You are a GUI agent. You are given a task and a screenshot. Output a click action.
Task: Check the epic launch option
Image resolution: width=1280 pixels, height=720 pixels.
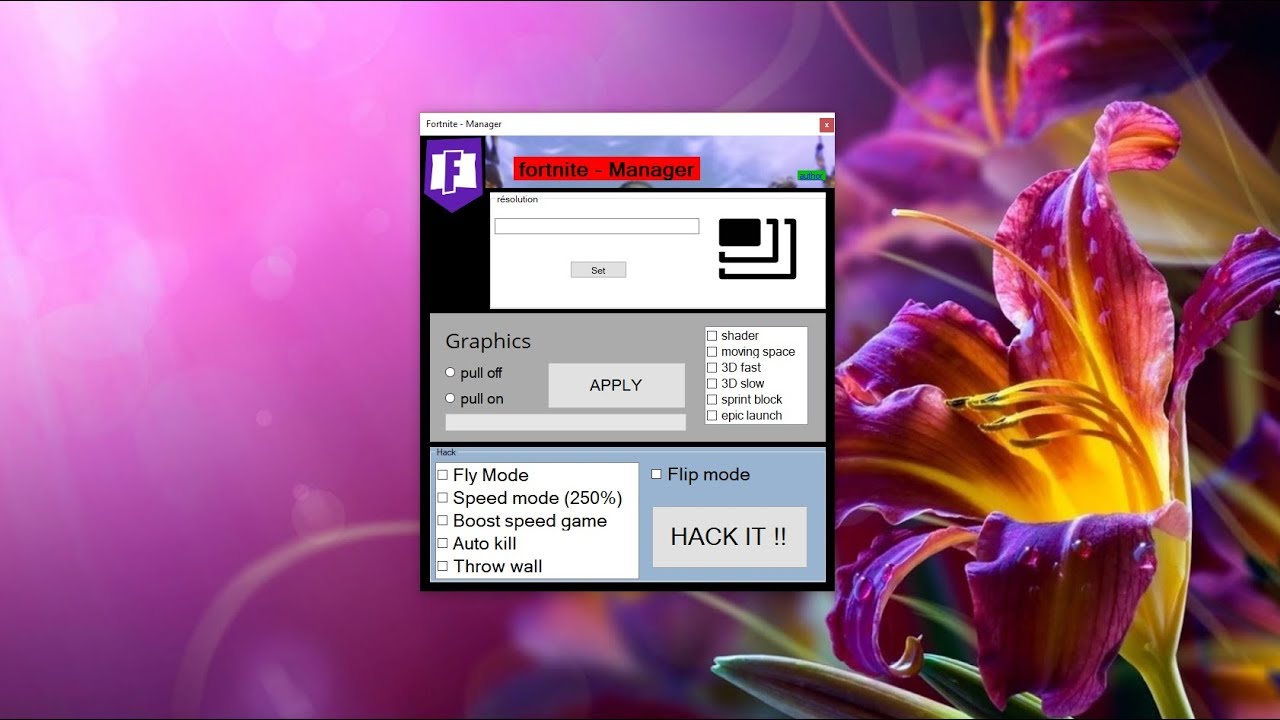(x=712, y=416)
